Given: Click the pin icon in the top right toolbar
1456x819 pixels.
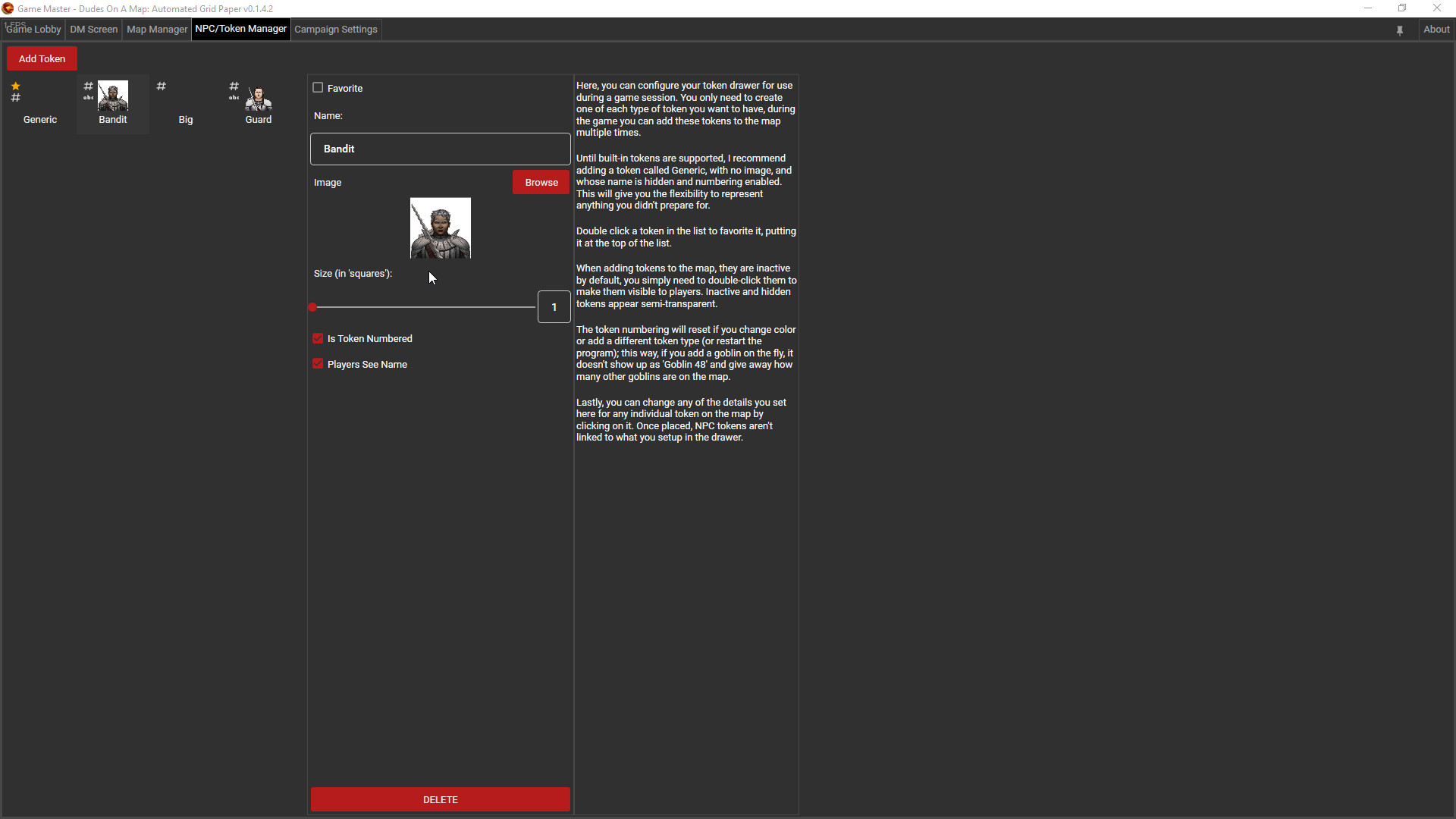Looking at the screenshot, I should click(x=1400, y=30).
